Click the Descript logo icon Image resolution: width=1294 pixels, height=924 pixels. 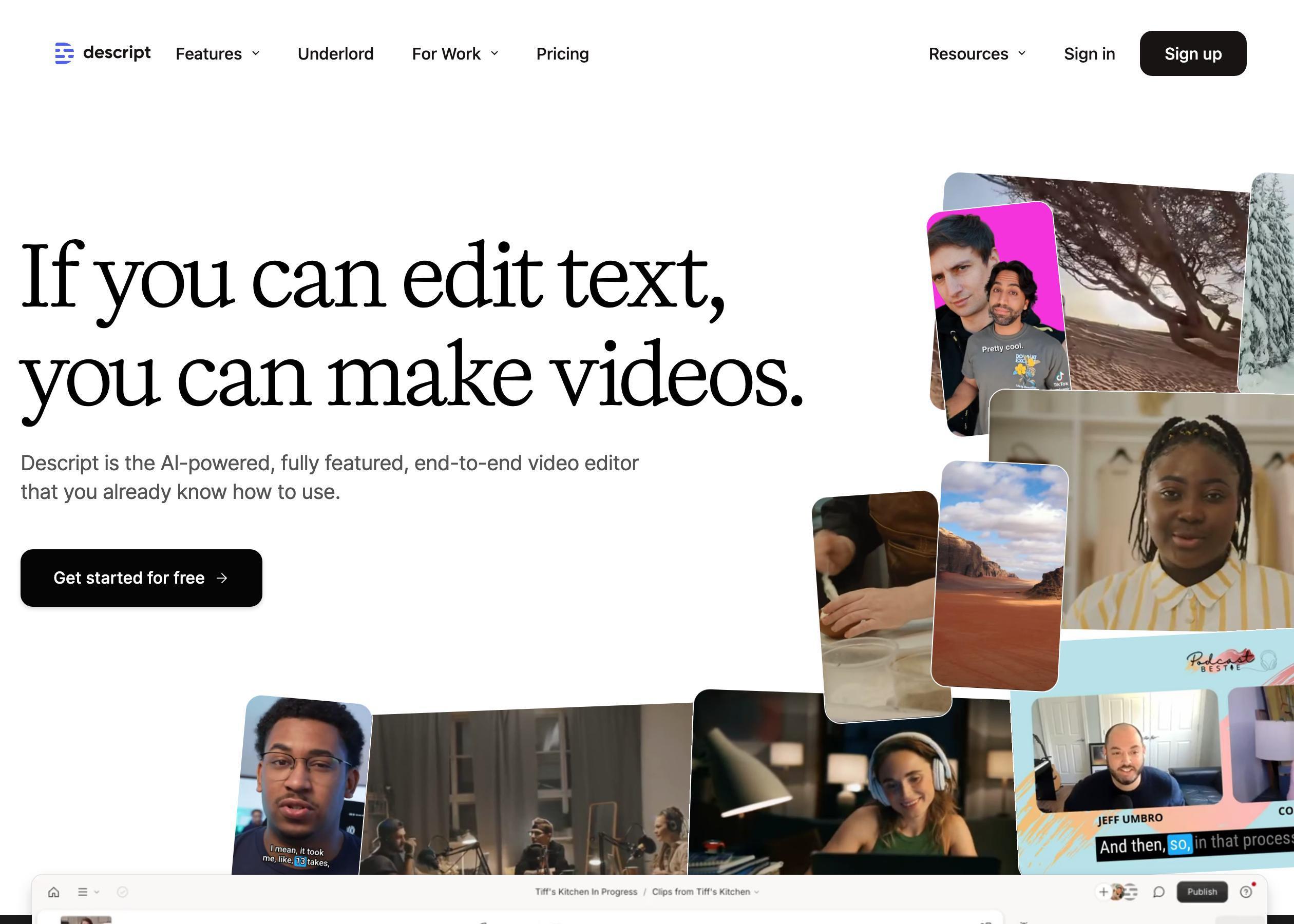tap(63, 53)
